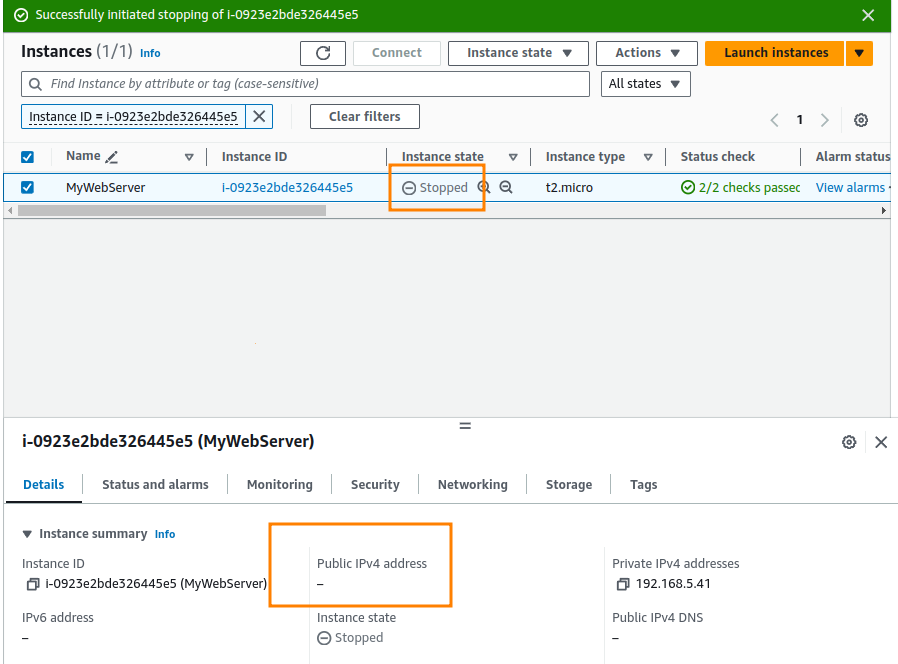This screenshot has width=898, height=664.
Task: Click the Clear filters button
Action: 364,116
